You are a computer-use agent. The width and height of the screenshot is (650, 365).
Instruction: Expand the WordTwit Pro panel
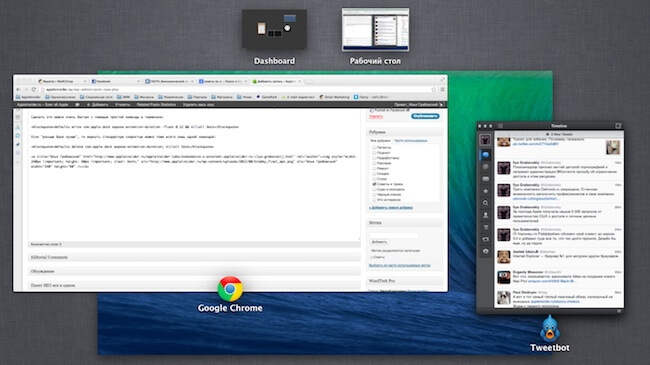pos(405,281)
